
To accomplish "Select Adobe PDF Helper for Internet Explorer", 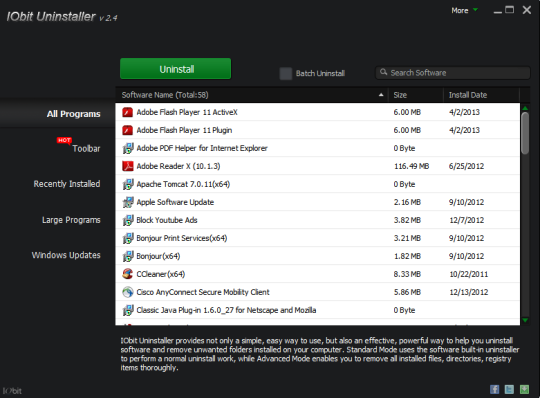I will 317,148.
